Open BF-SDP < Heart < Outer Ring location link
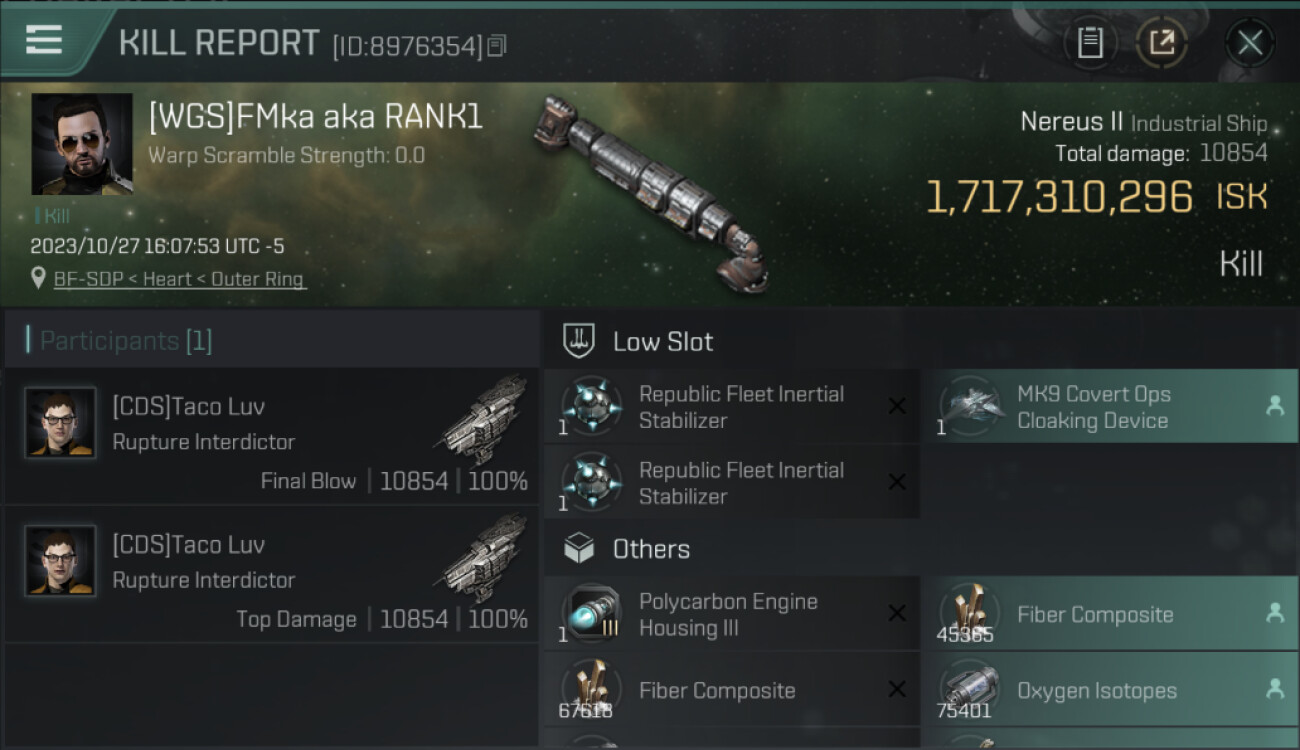 click(180, 279)
